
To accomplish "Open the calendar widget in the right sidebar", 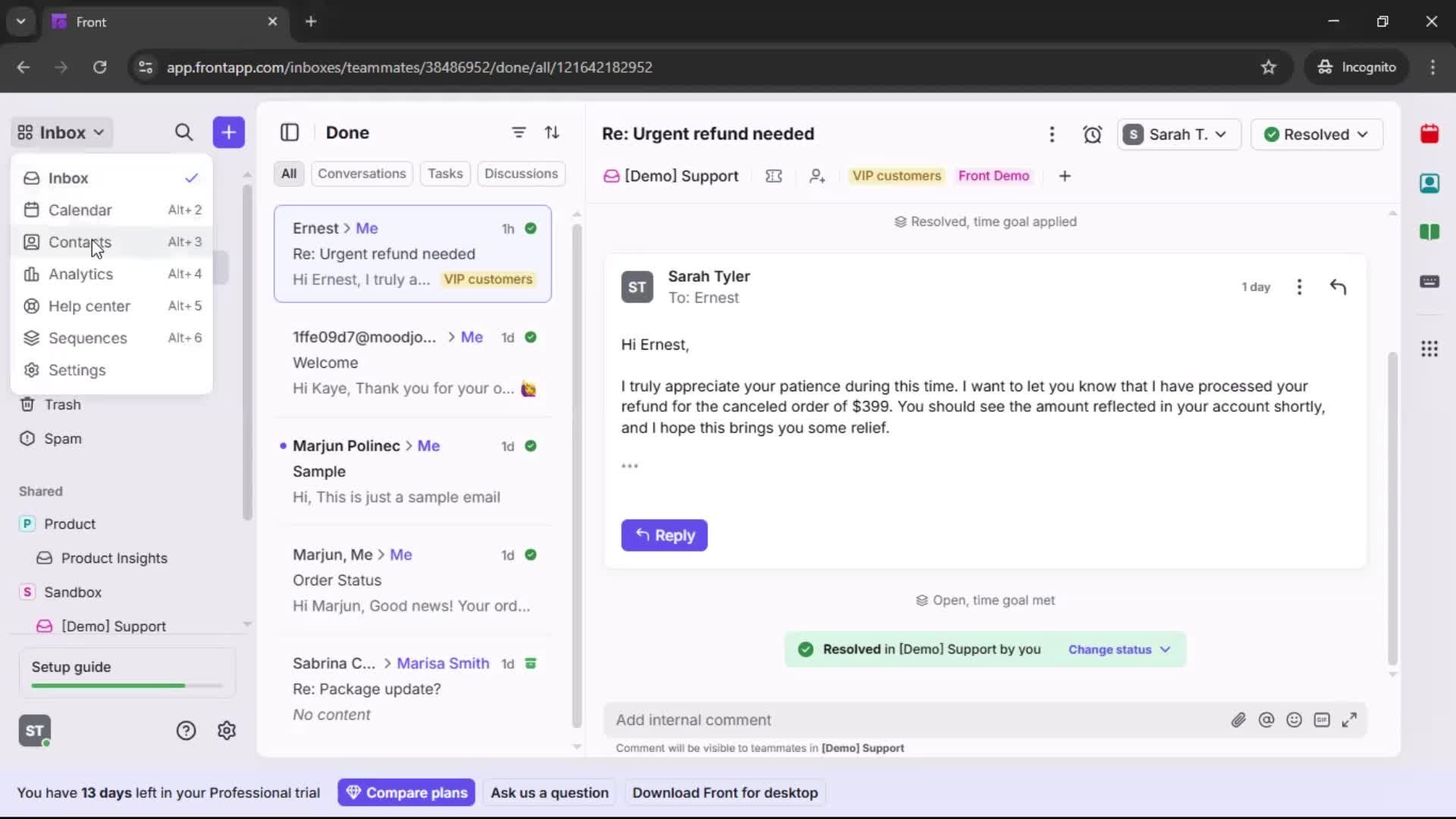I will (1430, 134).
